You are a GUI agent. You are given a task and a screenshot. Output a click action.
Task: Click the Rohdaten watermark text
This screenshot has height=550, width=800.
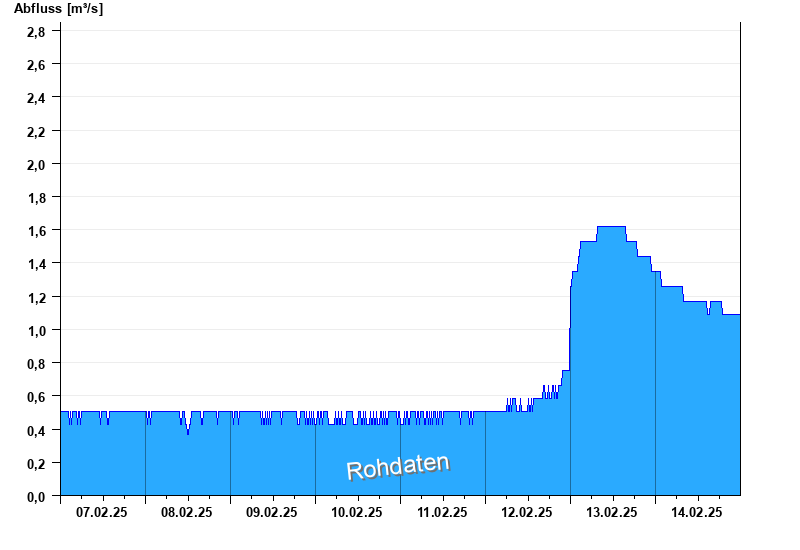pyautogui.click(x=398, y=466)
